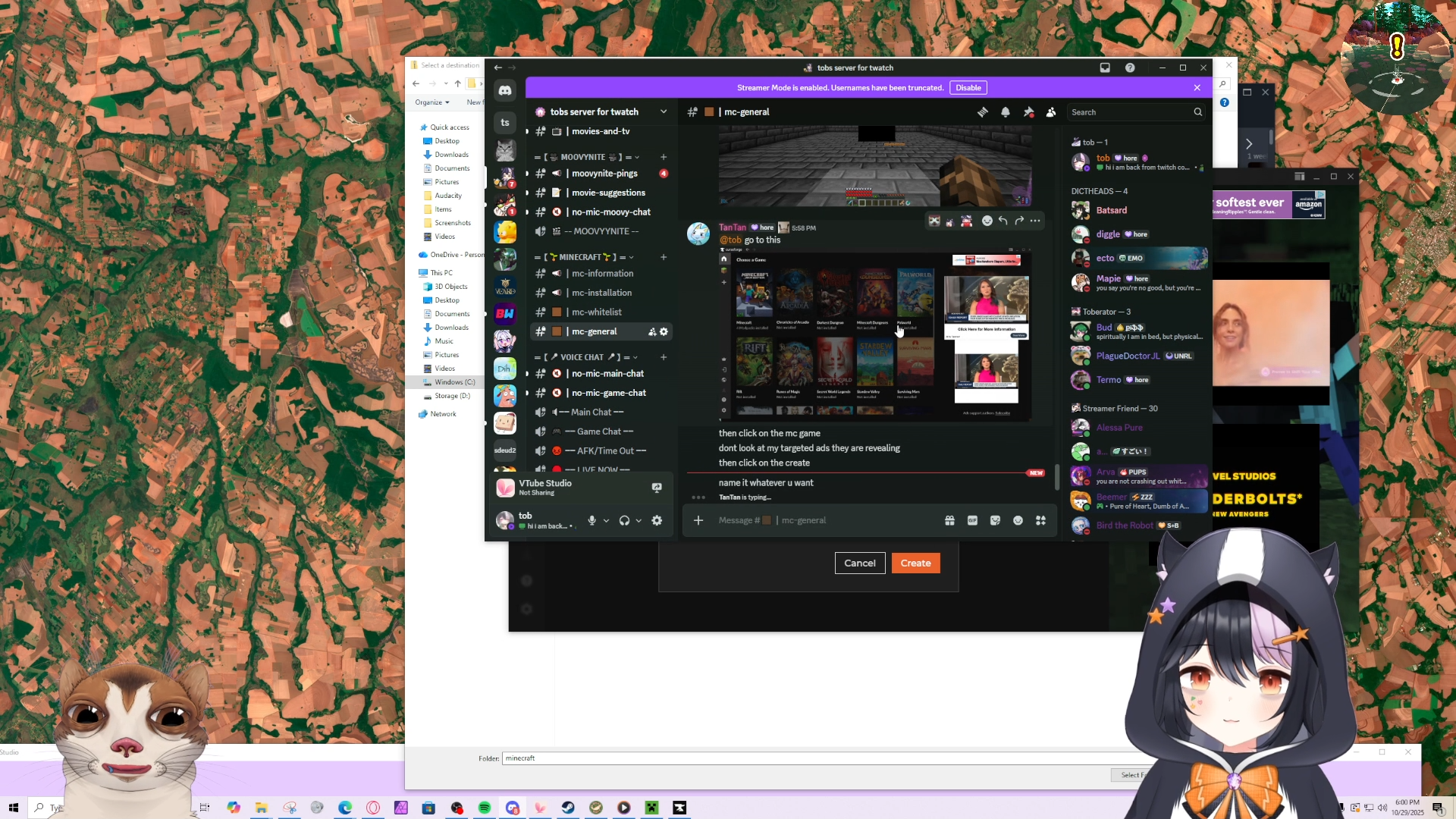Open the mc-installation channel

(x=601, y=293)
